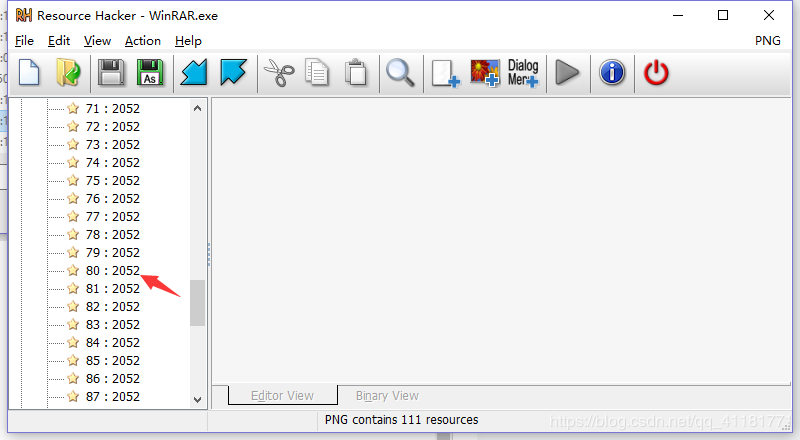Click the tree scrollbar up arrow
This screenshot has width=800, height=440.
pyautogui.click(x=197, y=108)
